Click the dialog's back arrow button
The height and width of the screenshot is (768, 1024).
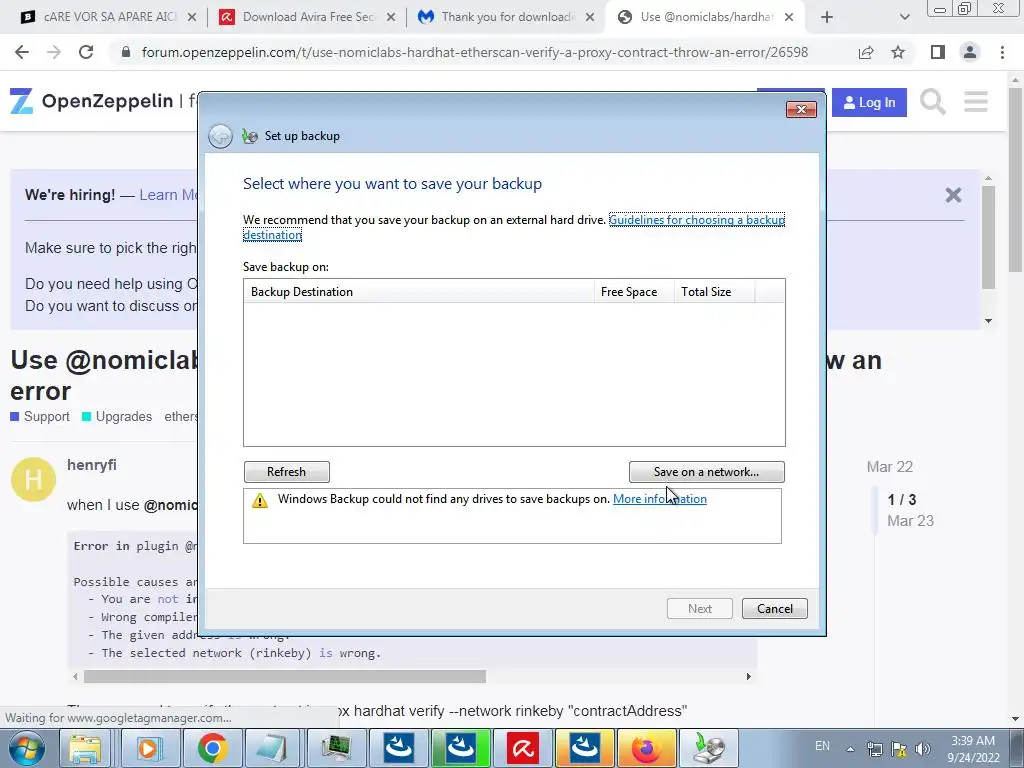click(x=220, y=136)
